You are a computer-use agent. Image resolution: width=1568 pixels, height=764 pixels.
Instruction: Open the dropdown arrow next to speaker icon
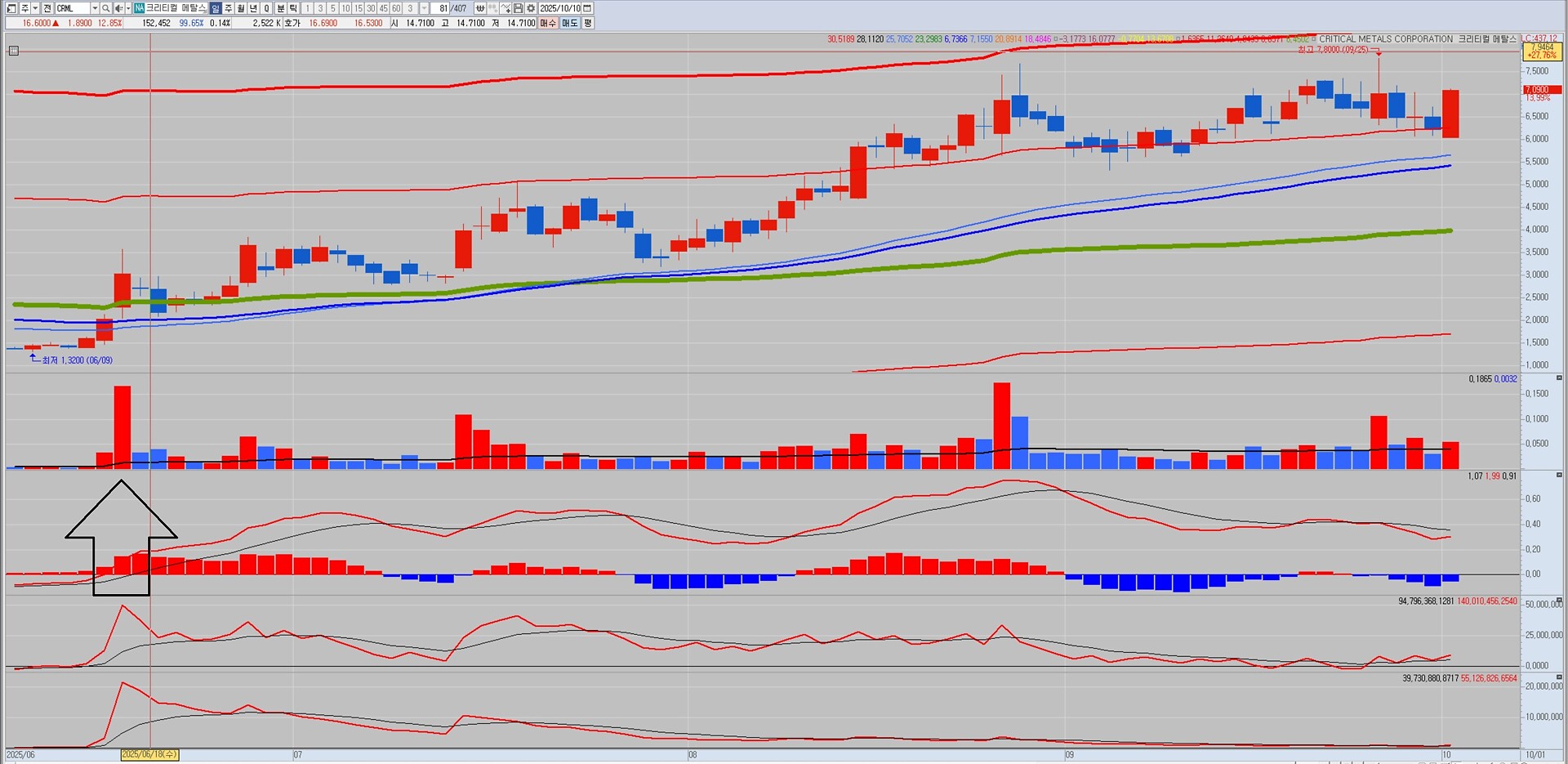pyautogui.click(x=128, y=8)
